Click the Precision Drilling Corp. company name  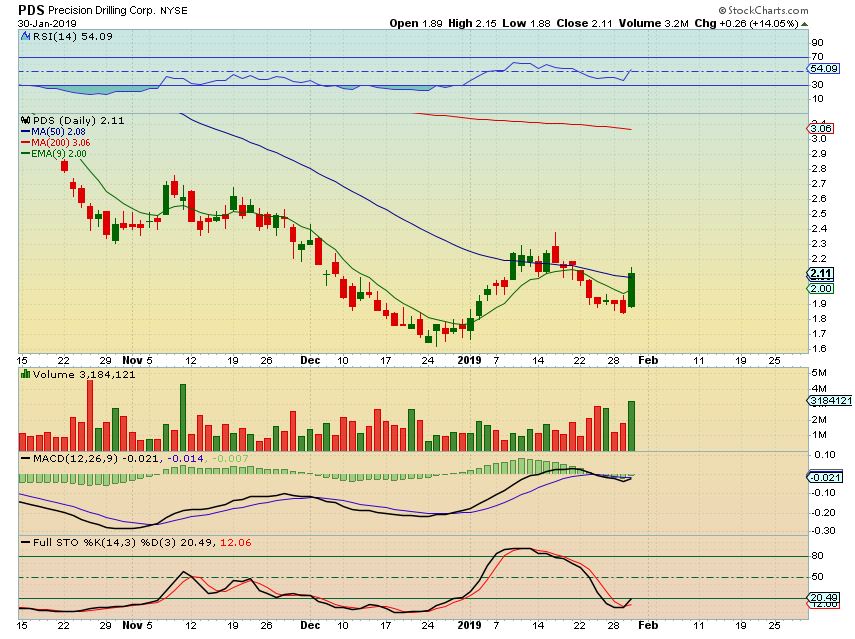tap(101, 10)
